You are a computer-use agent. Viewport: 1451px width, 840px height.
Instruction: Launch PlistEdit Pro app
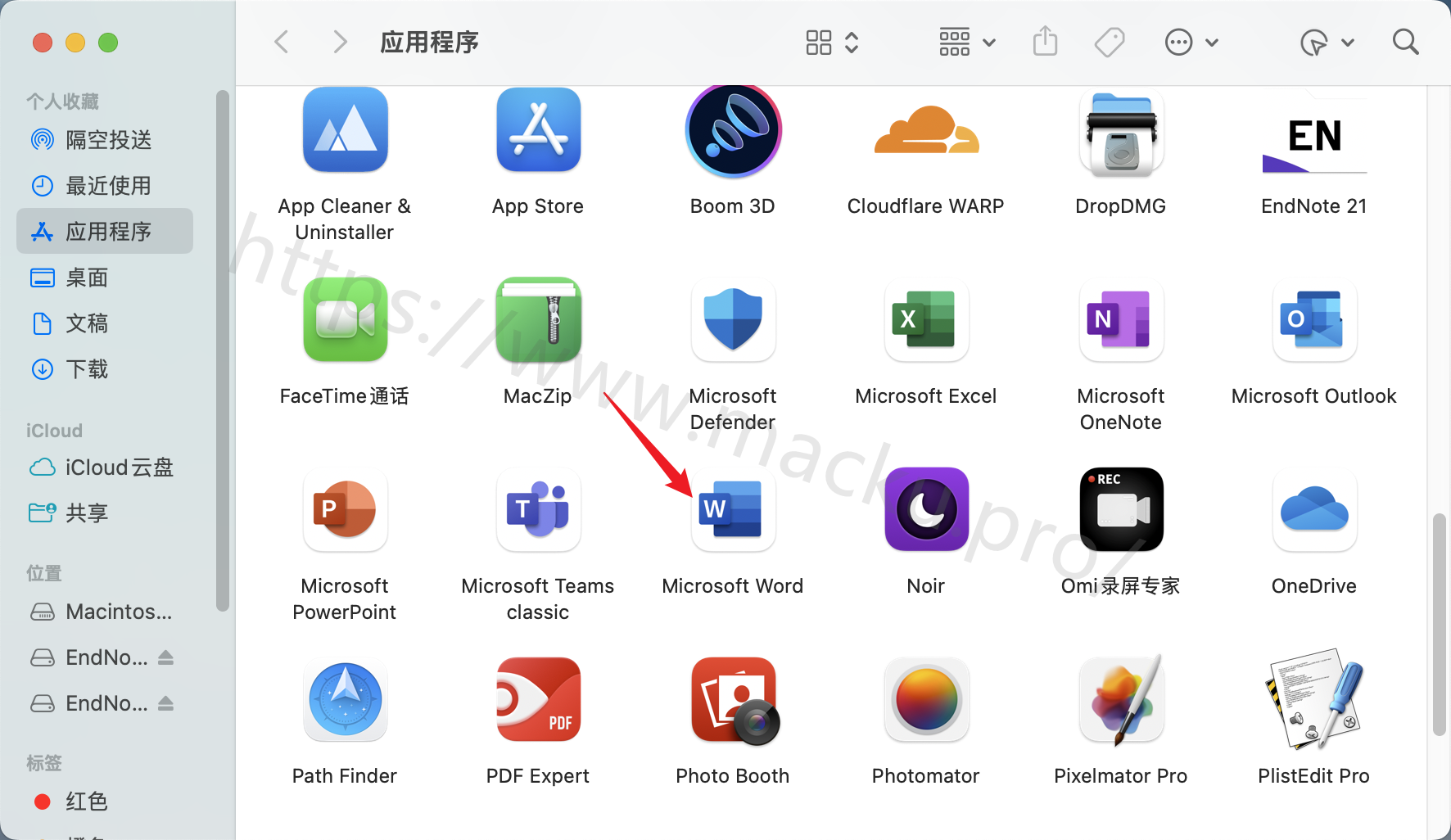[x=1314, y=699]
